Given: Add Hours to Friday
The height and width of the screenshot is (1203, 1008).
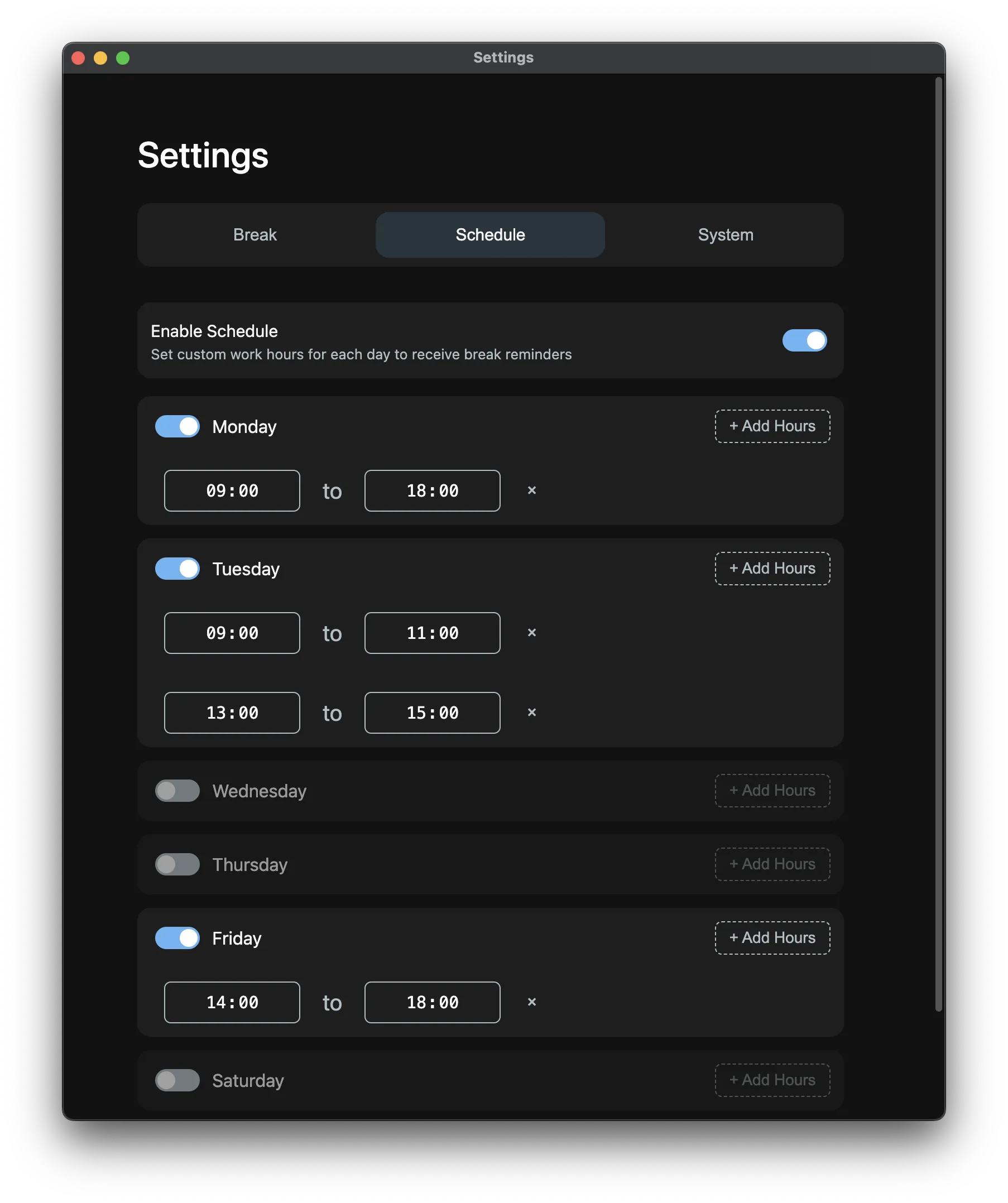Looking at the screenshot, I should (x=772, y=938).
